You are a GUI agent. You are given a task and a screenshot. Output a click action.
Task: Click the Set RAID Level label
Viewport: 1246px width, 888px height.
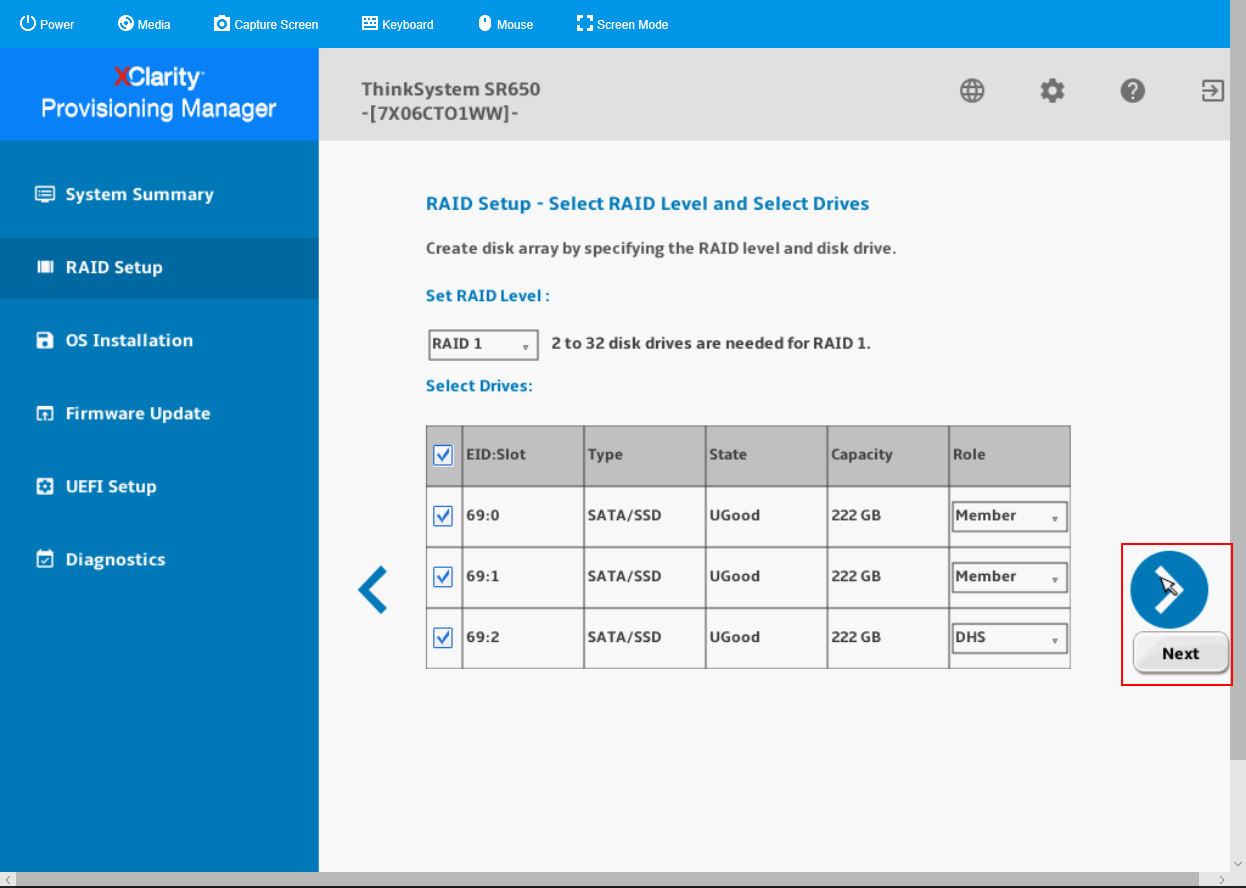tap(488, 297)
